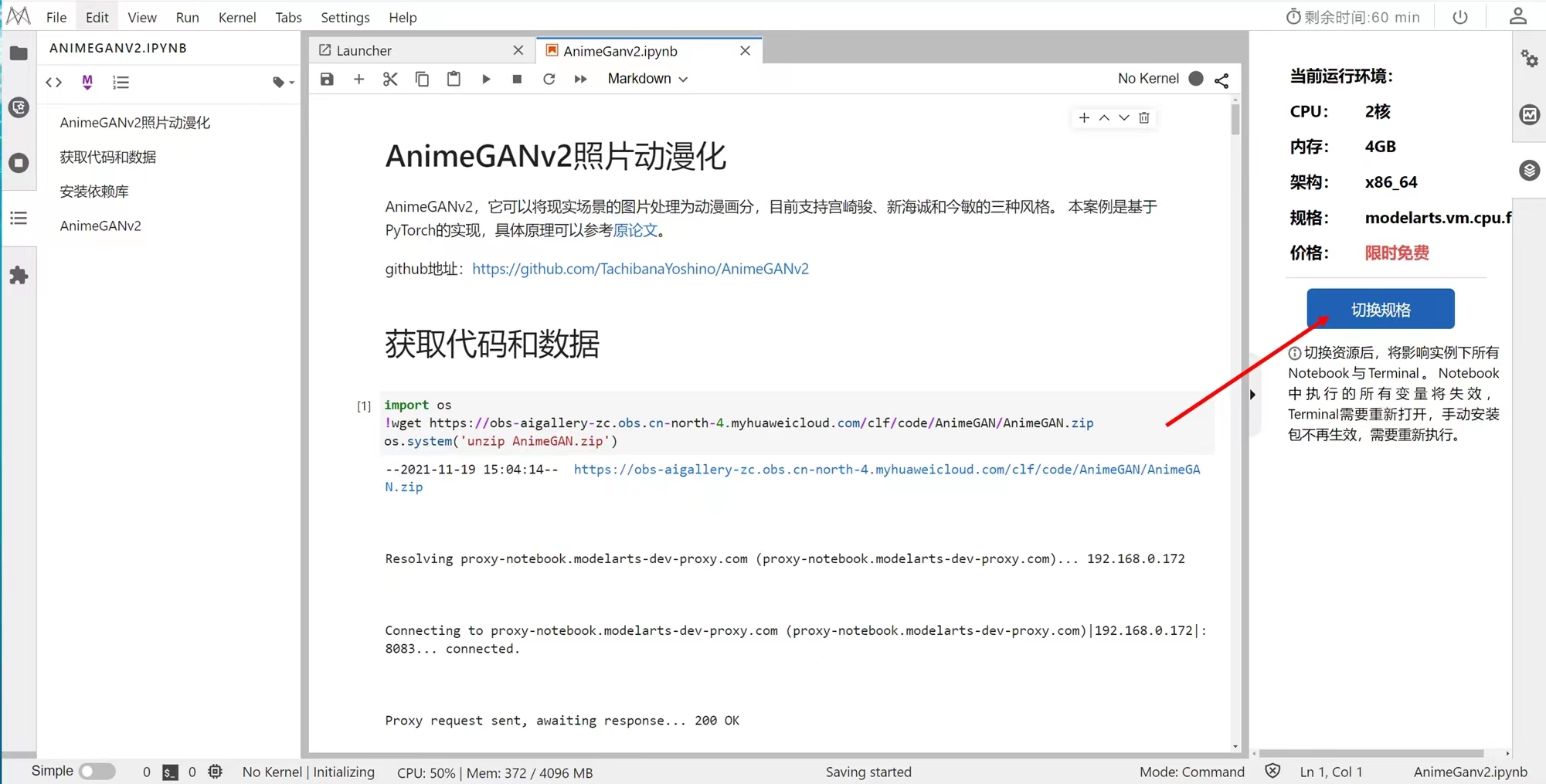
Task: Save the notebook with the save icon
Action: tap(327, 78)
